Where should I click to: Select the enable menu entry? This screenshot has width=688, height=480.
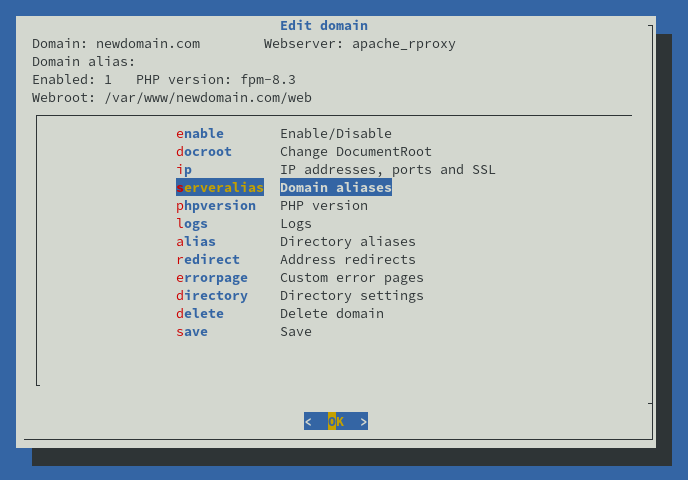pyautogui.click(x=200, y=133)
